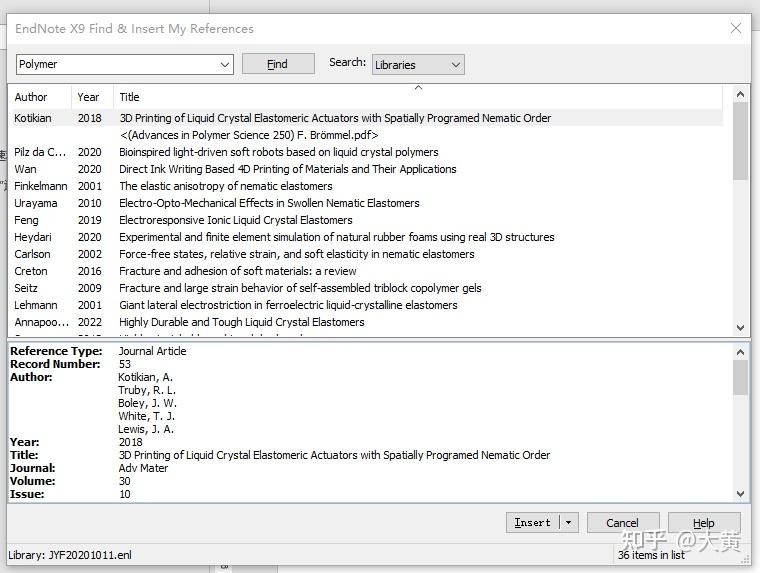Click the Cancel button
This screenshot has width=760, height=573.
(x=622, y=523)
